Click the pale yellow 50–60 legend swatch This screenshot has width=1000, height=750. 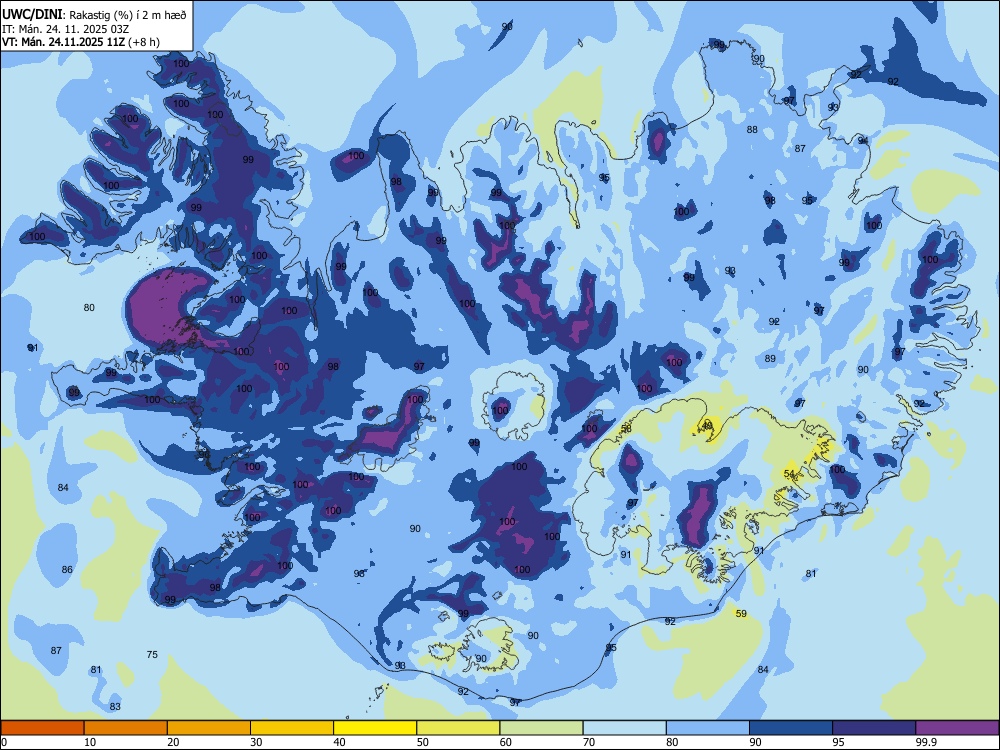tap(458, 728)
